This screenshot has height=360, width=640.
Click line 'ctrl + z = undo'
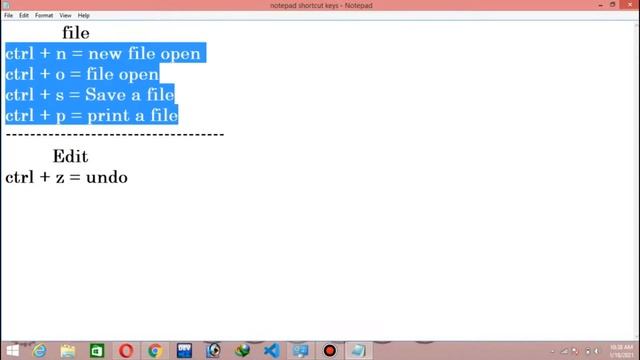67,177
